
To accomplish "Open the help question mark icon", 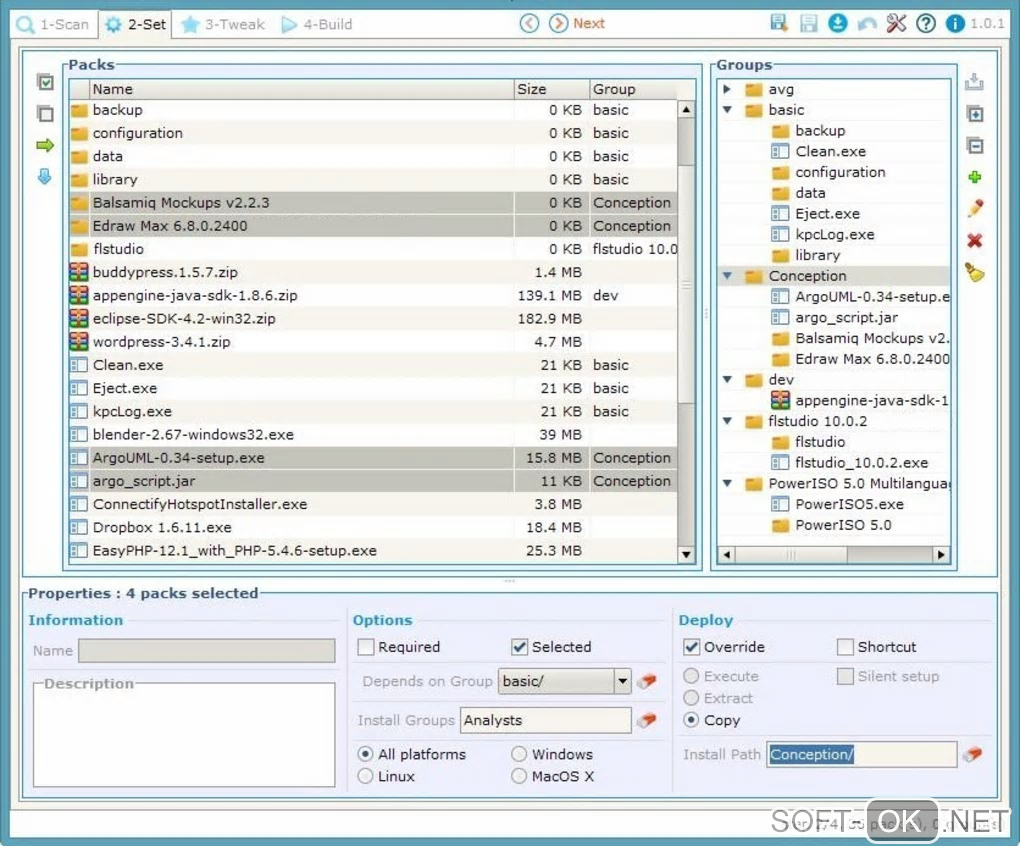I will tap(926, 23).
